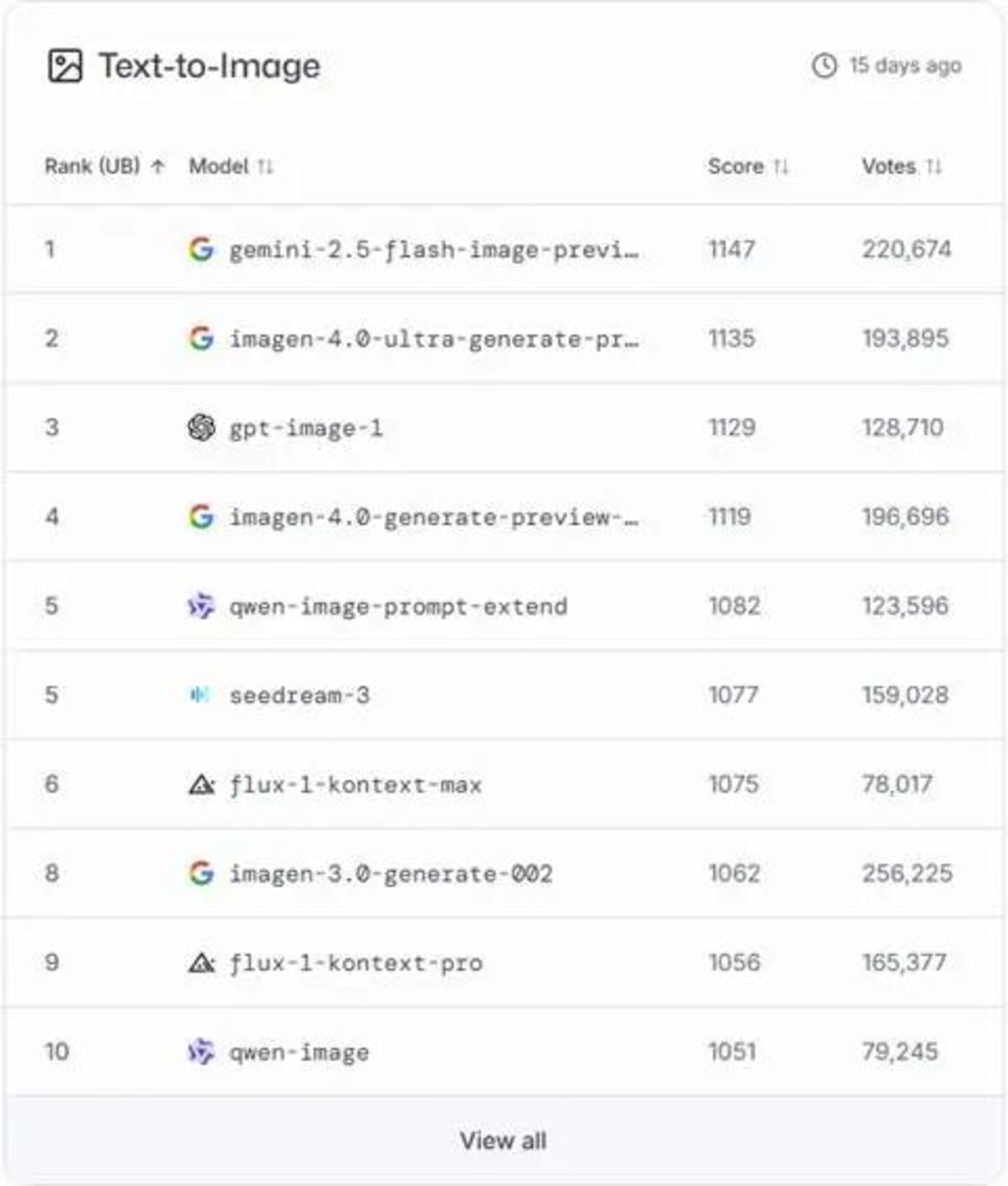This screenshot has height=1186, width=1008.
Task: Click triangle logo beside flux-1-kontext-max
Action: click(x=201, y=784)
